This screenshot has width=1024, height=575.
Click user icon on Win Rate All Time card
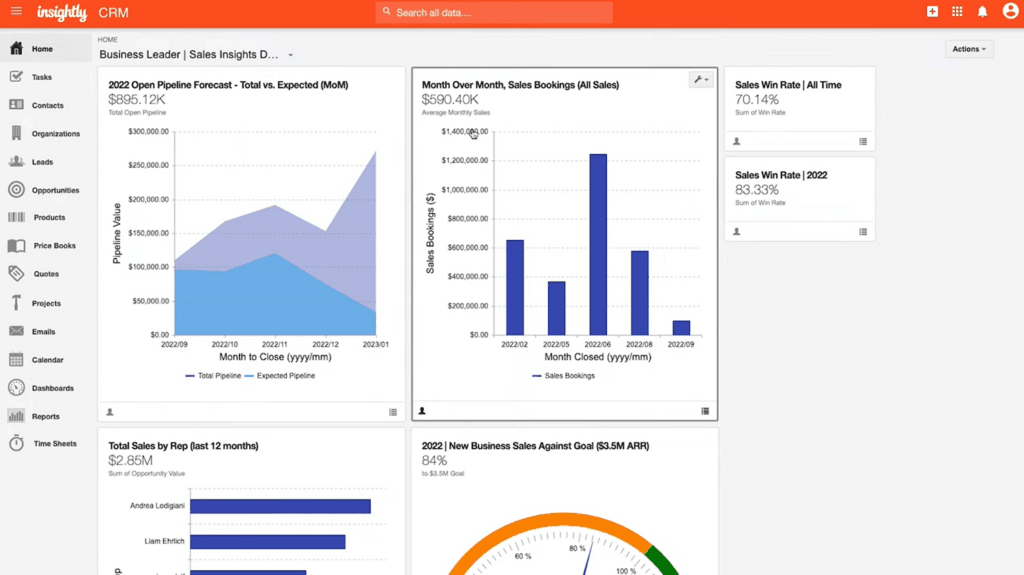click(737, 141)
